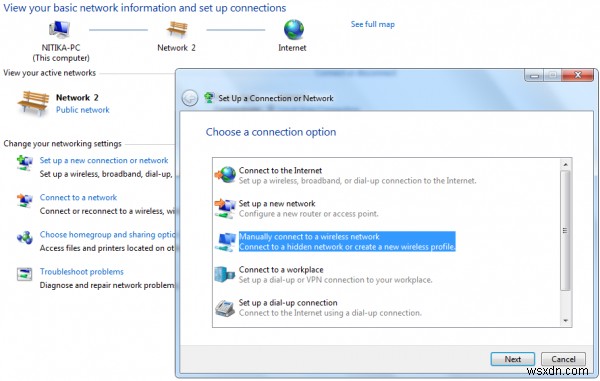The image size is (600, 381).
Task: Click the dial-up connection phone icon
Action: click(x=225, y=308)
